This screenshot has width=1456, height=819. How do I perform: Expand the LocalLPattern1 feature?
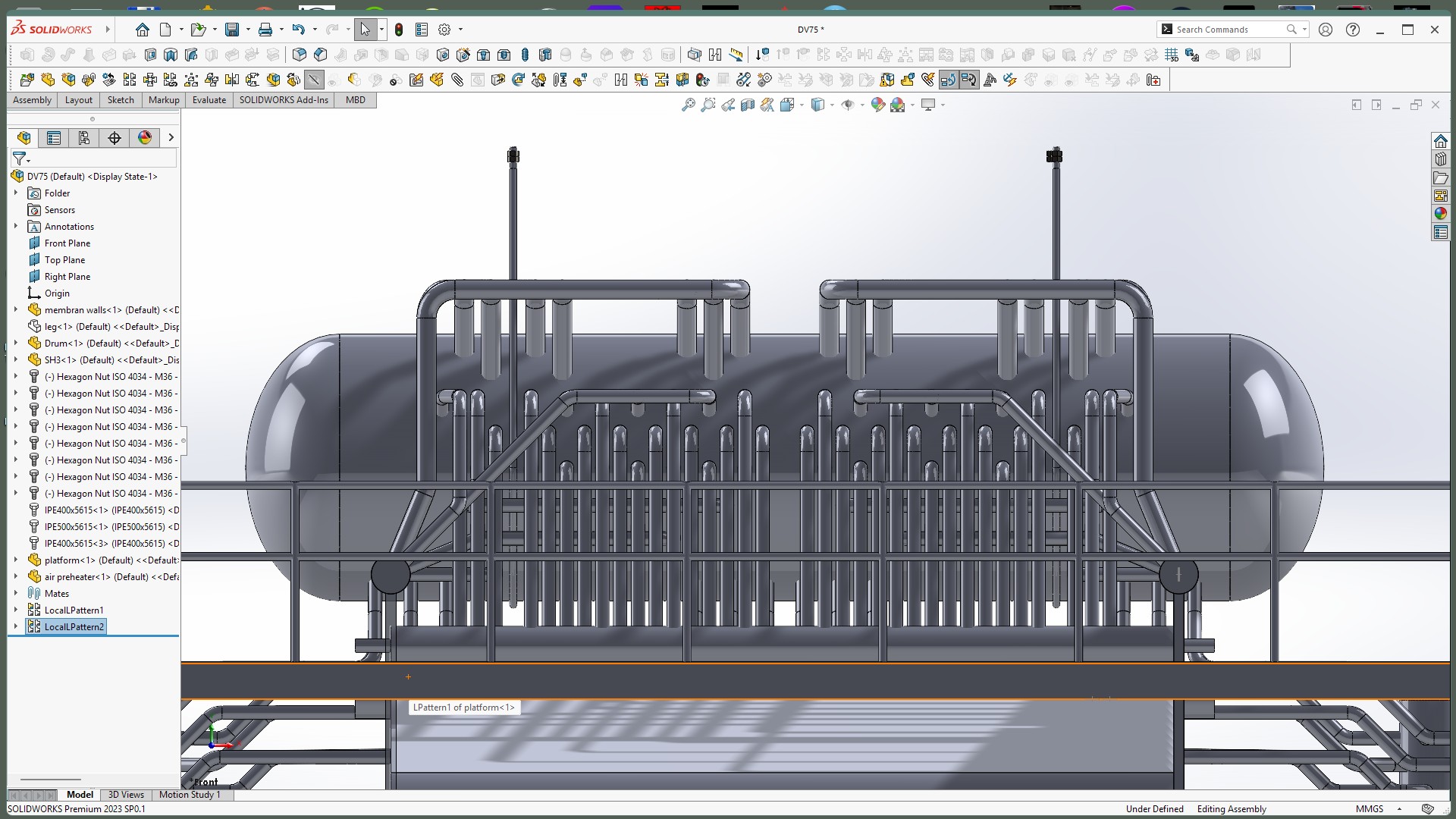pyautogui.click(x=16, y=610)
